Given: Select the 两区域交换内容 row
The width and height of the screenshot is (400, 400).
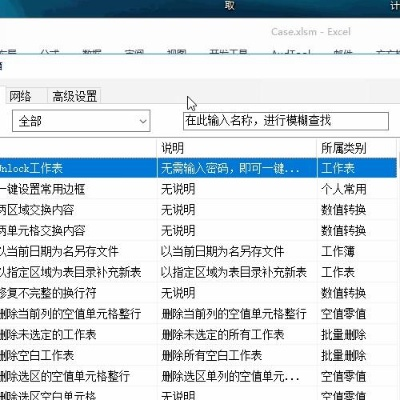Looking at the screenshot, I should [x=198, y=210].
